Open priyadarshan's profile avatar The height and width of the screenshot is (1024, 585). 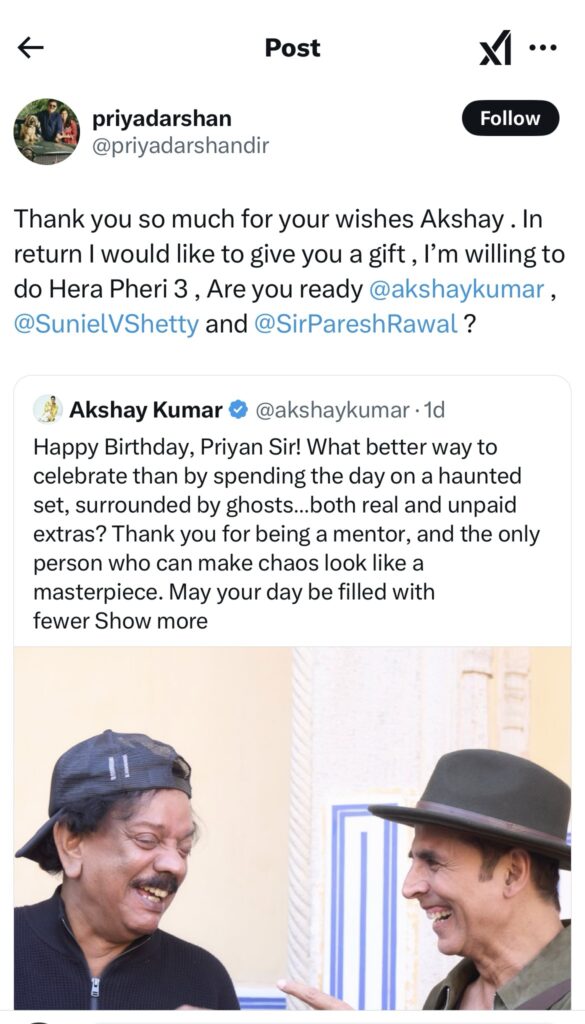pos(46,131)
